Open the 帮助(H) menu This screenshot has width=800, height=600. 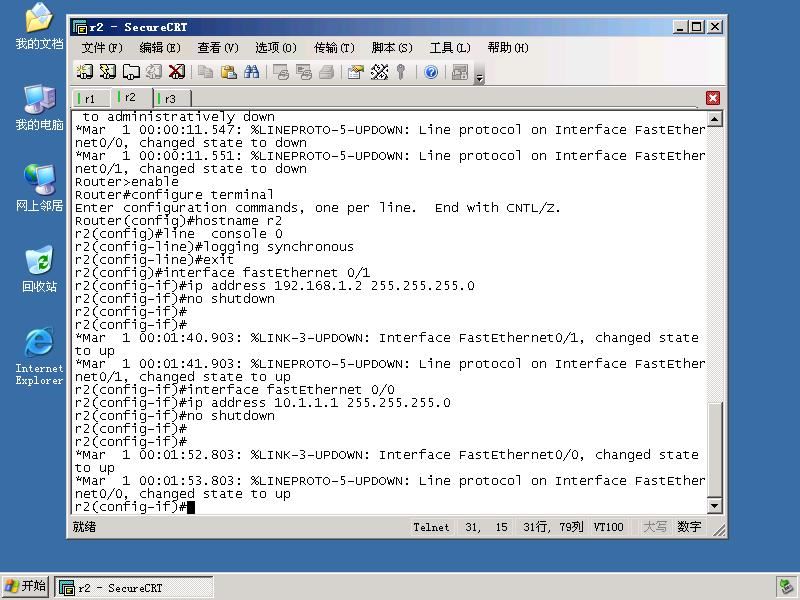[x=508, y=48]
